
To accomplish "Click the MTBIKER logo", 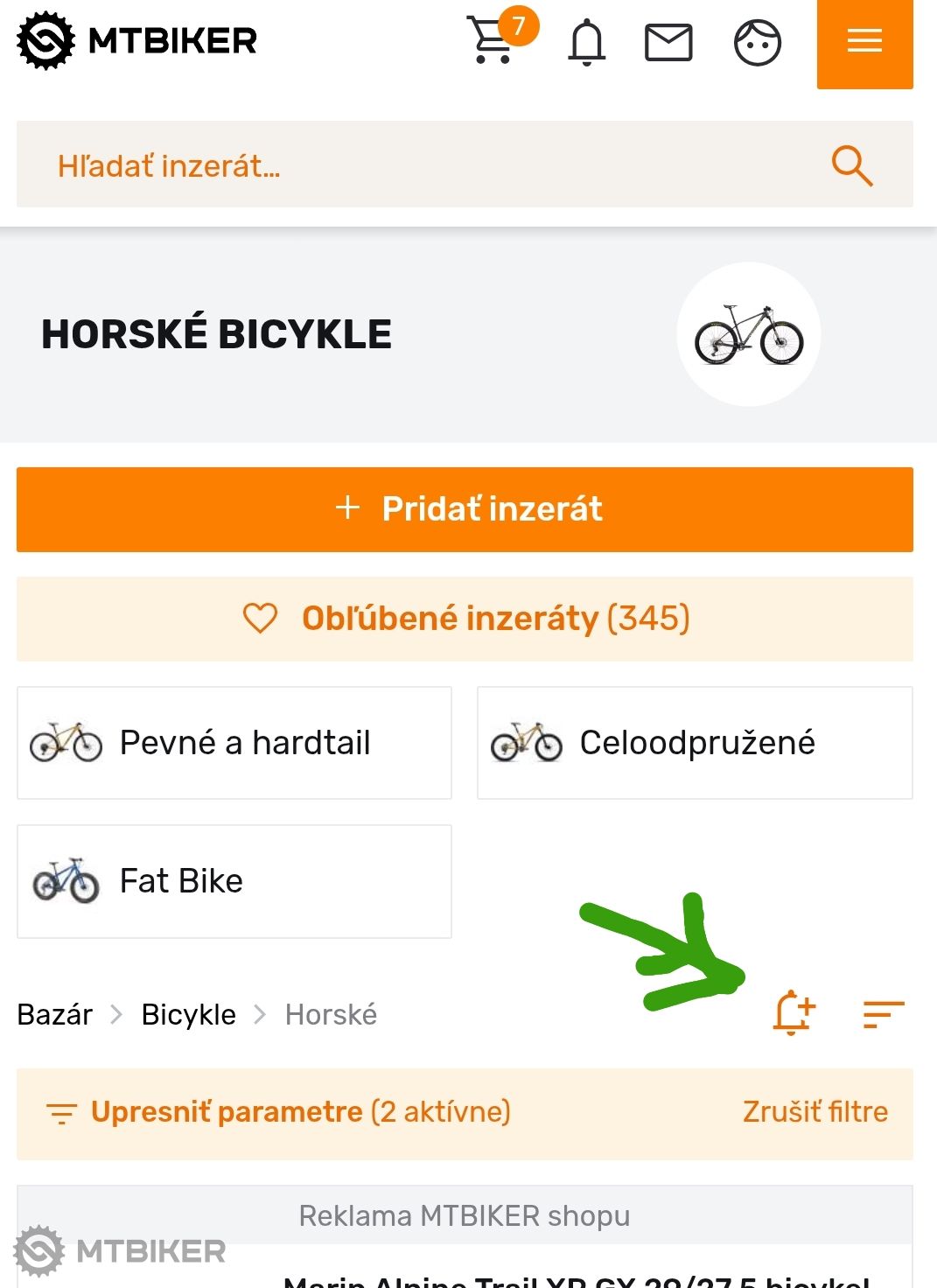I will pyautogui.click(x=137, y=41).
